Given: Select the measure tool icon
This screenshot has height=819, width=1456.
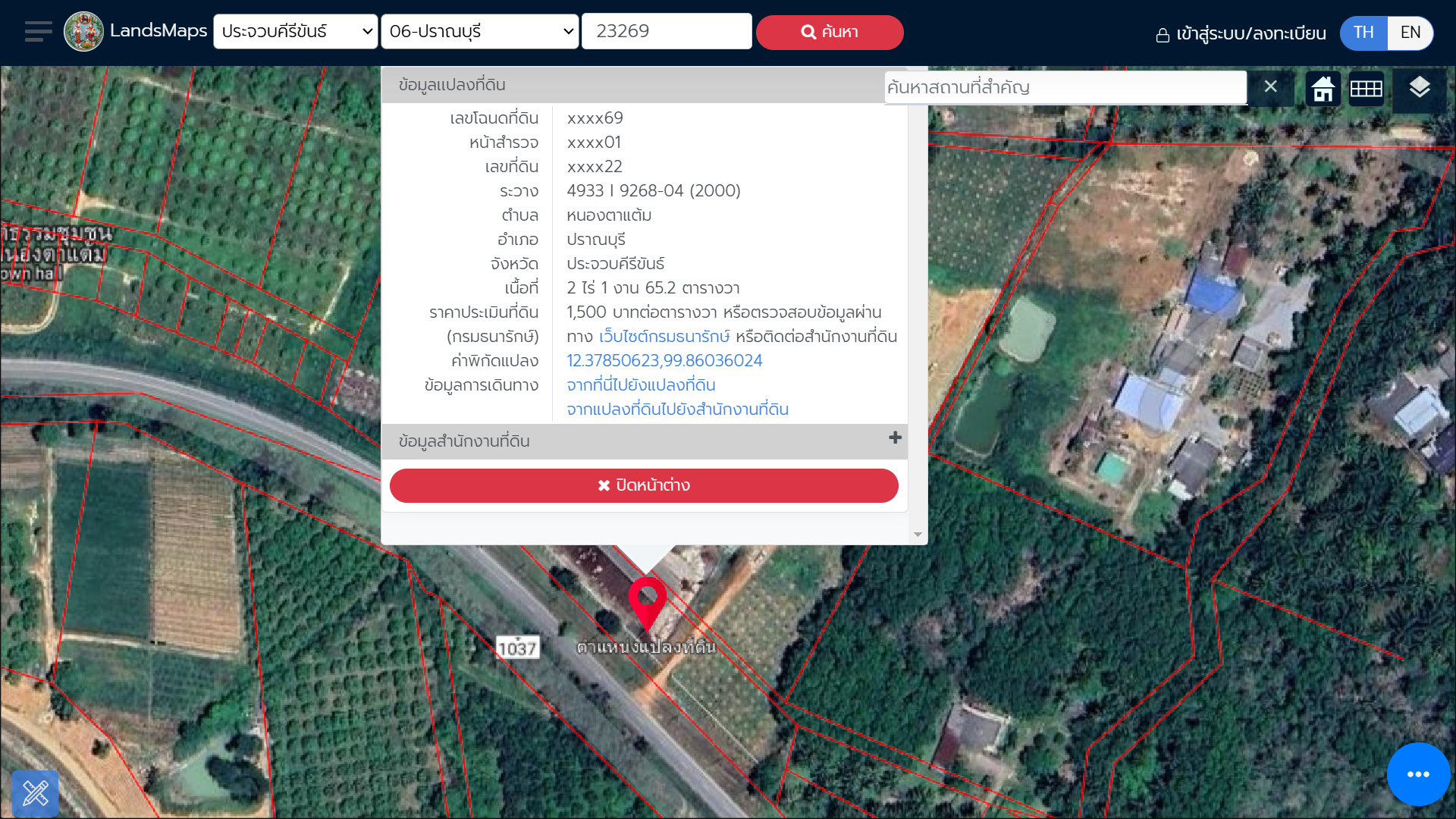Looking at the screenshot, I should (x=36, y=793).
